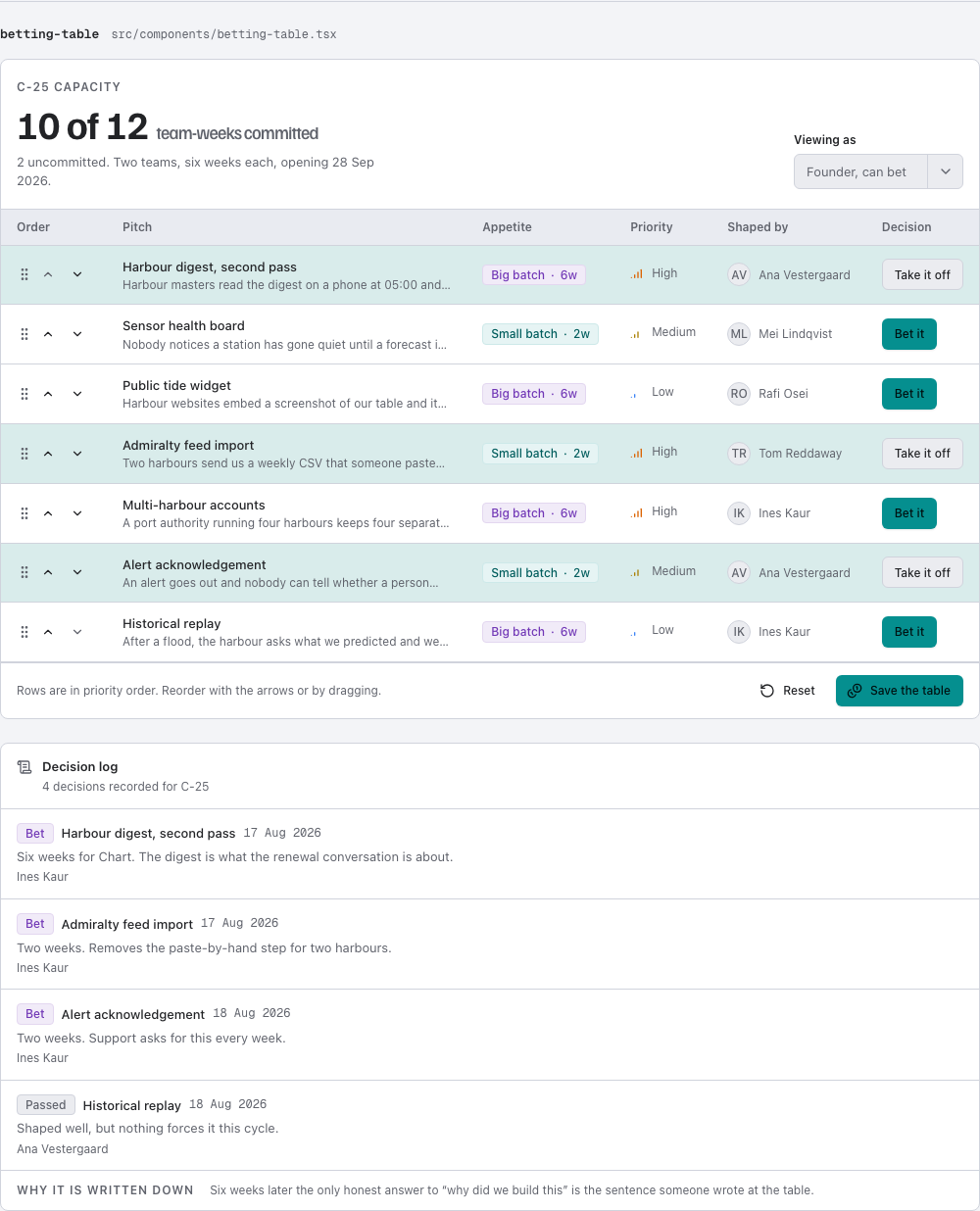The width and height of the screenshot is (980, 1211).
Task: Grab the drag handle for Multi-harbour accounts
Action: (x=24, y=513)
